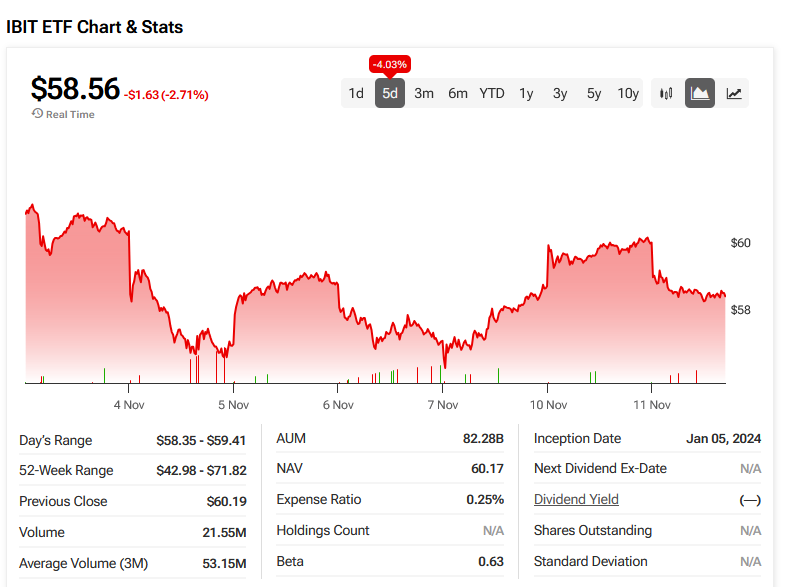Screen dimensions: 794x587
Task: Click the 7 Nov date marker
Action: (x=442, y=405)
